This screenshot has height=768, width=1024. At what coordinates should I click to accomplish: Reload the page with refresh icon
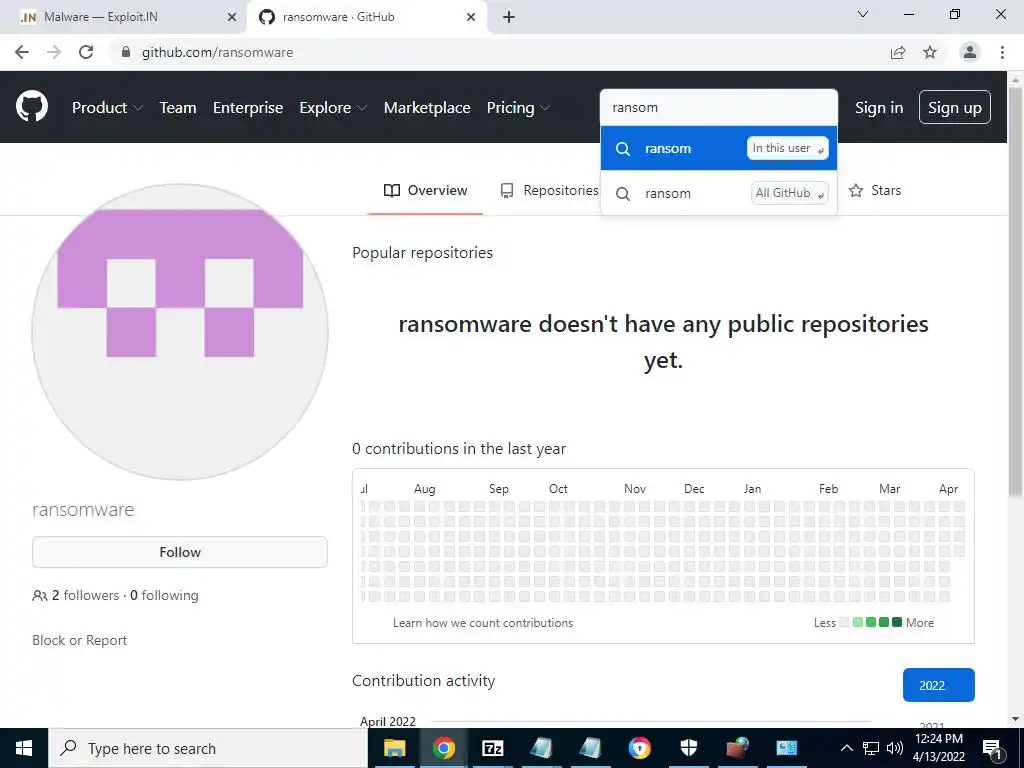(x=86, y=52)
